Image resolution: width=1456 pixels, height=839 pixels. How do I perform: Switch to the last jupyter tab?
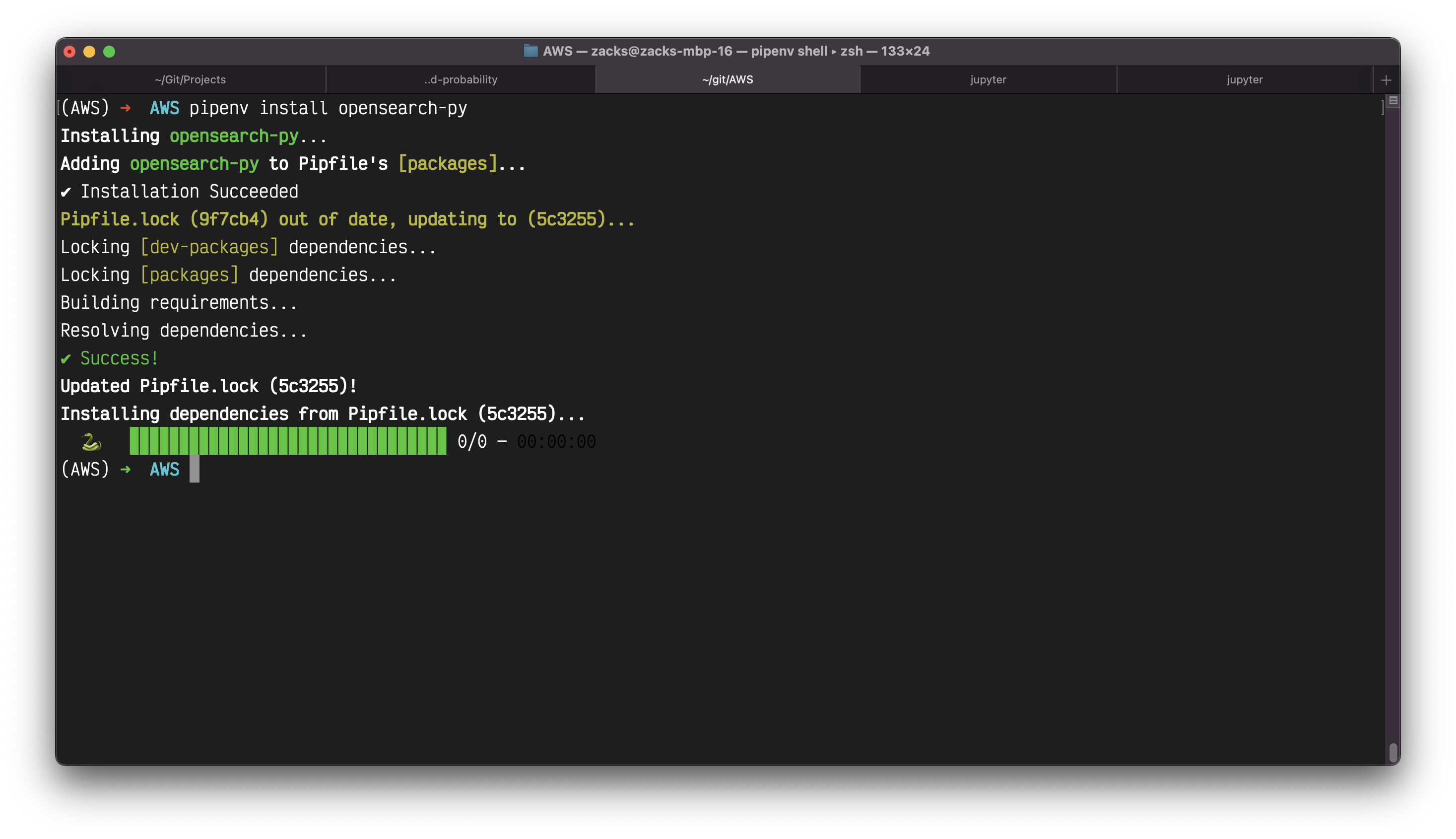click(x=1244, y=79)
